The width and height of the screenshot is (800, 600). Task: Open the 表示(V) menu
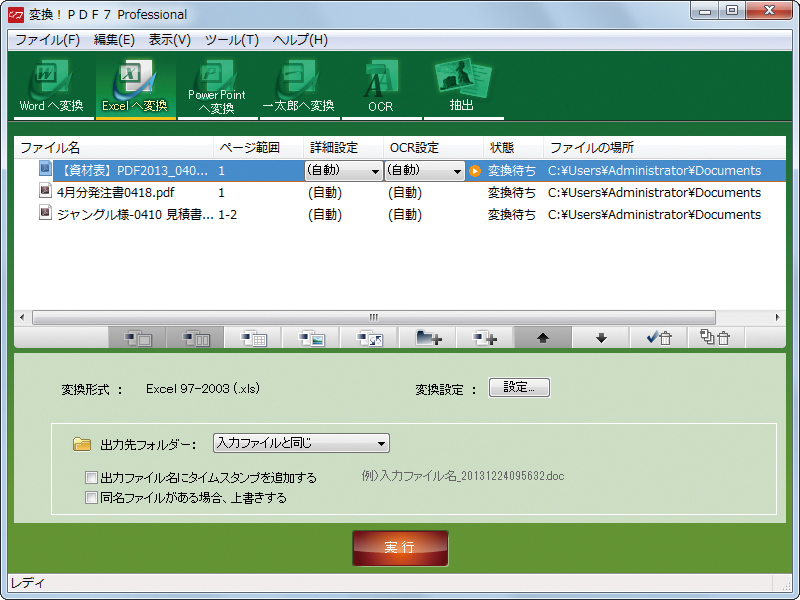click(169, 40)
